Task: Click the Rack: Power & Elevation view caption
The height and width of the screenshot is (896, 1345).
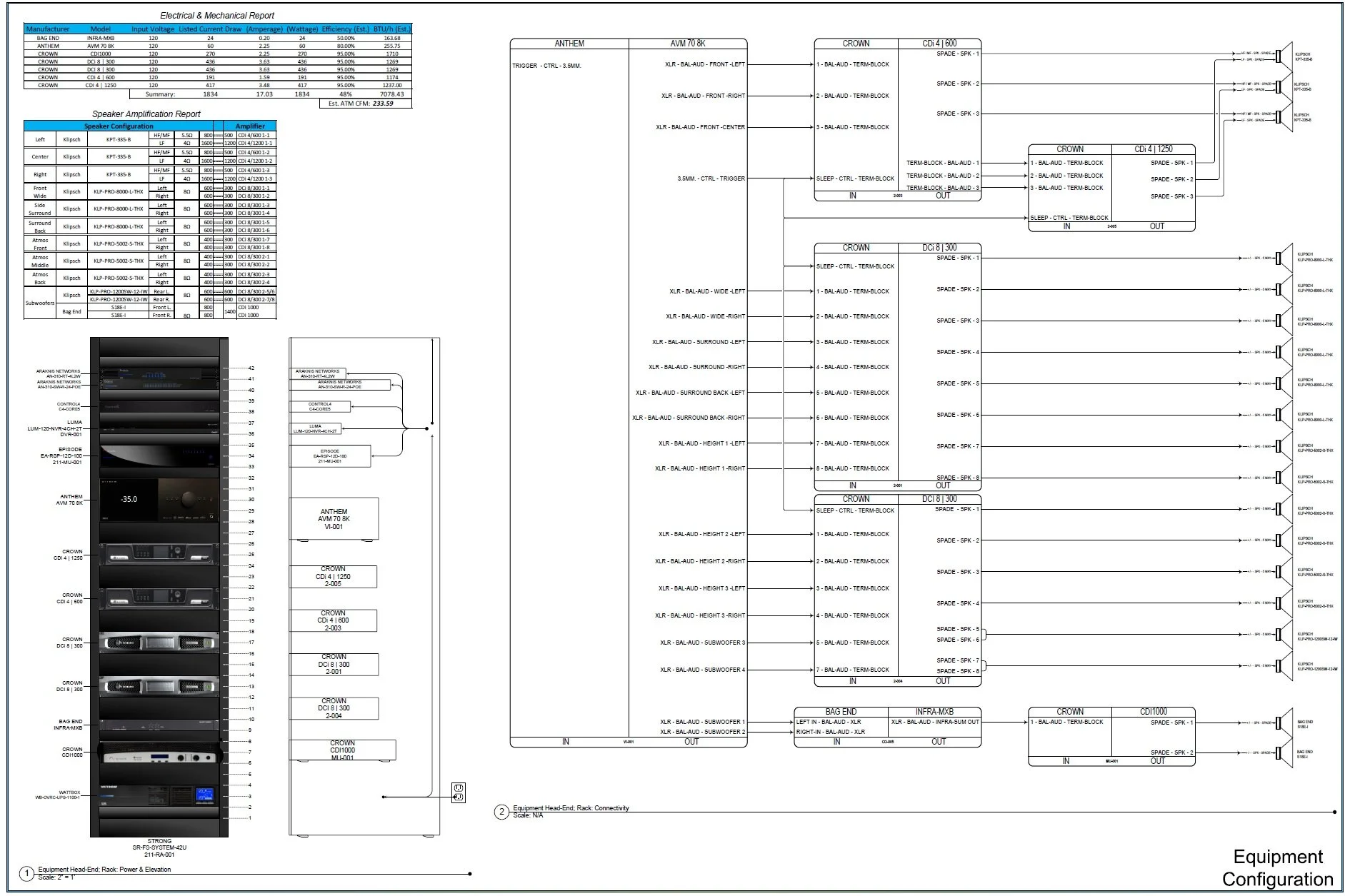Action: (104, 870)
